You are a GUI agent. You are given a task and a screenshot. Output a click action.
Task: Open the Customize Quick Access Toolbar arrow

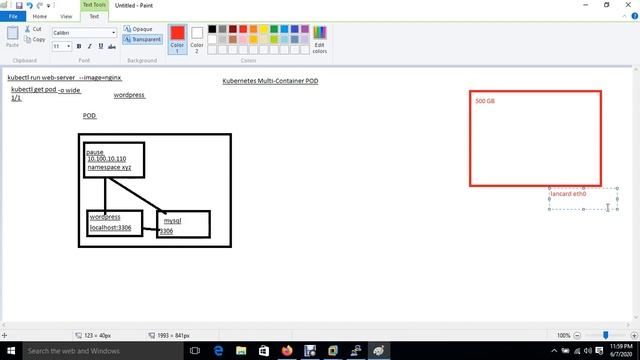[x=49, y=6]
